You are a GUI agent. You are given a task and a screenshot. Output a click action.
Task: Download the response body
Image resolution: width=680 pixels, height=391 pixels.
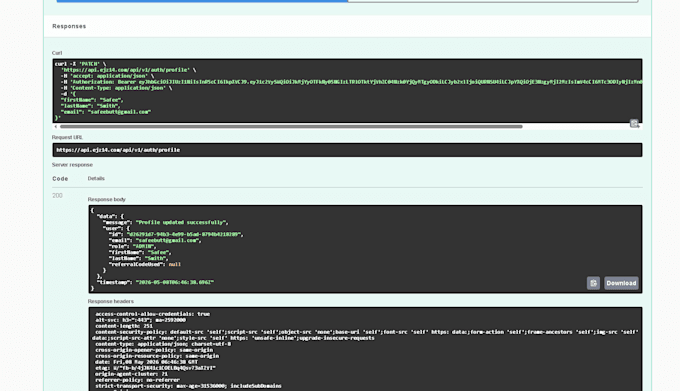[621, 283]
